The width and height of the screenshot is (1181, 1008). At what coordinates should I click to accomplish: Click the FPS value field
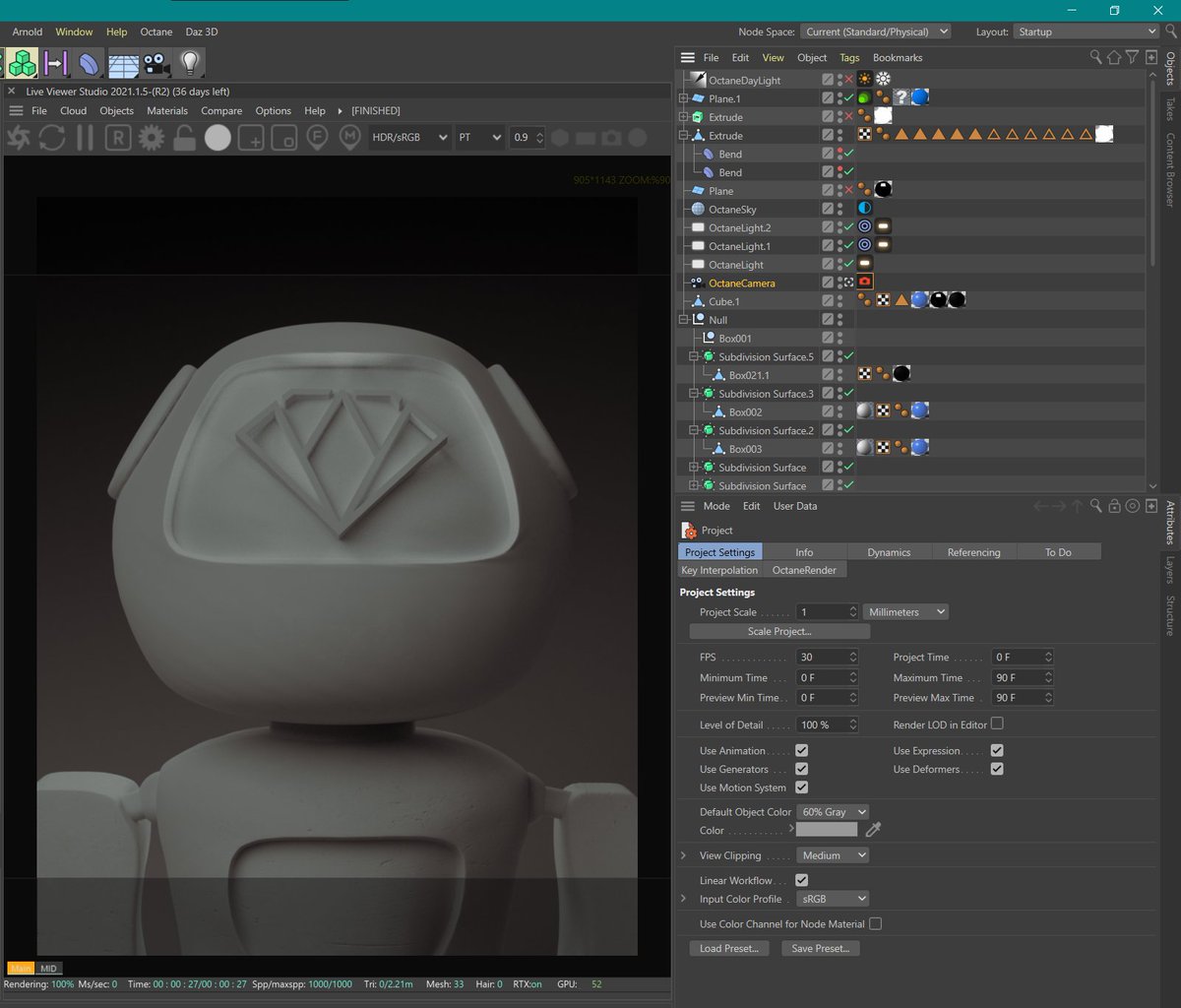tap(821, 657)
